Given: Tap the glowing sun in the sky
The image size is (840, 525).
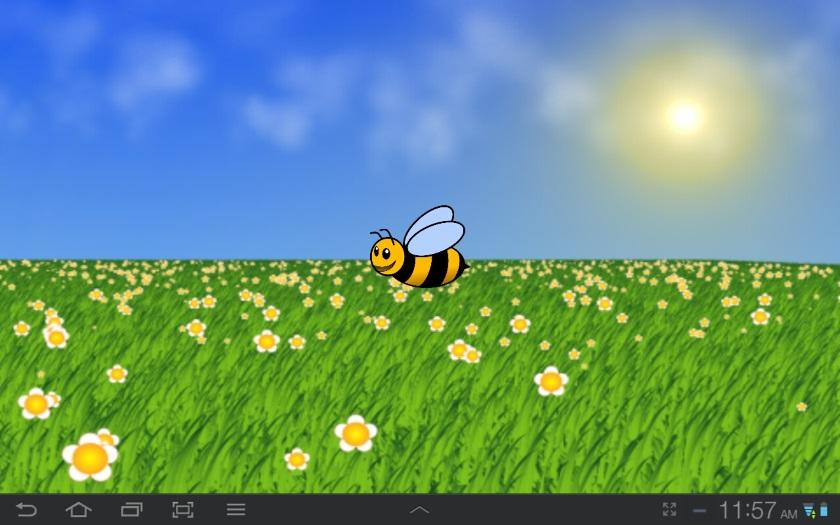Looking at the screenshot, I should tap(684, 116).
